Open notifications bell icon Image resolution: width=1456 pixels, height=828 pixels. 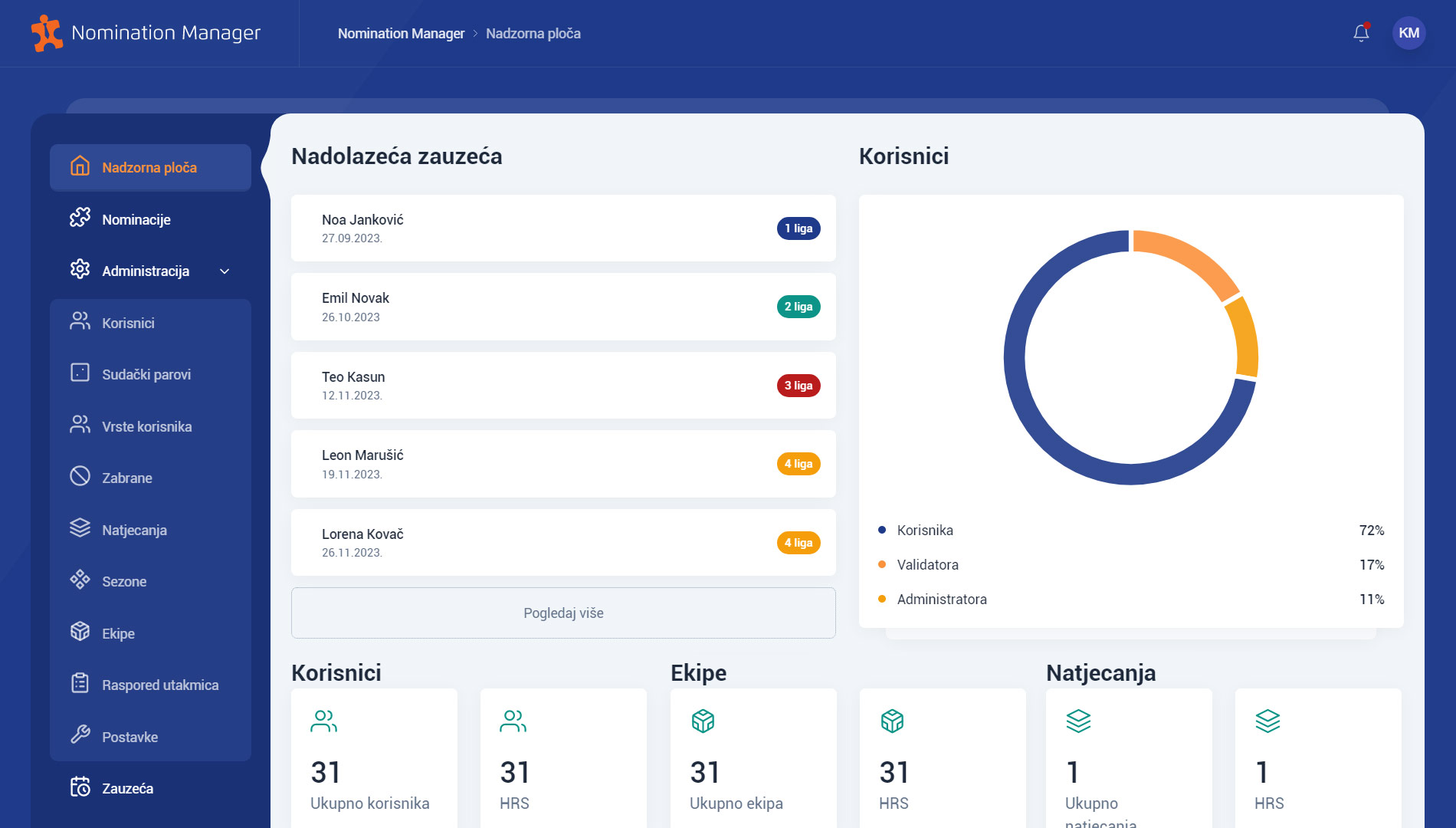click(1361, 33)
